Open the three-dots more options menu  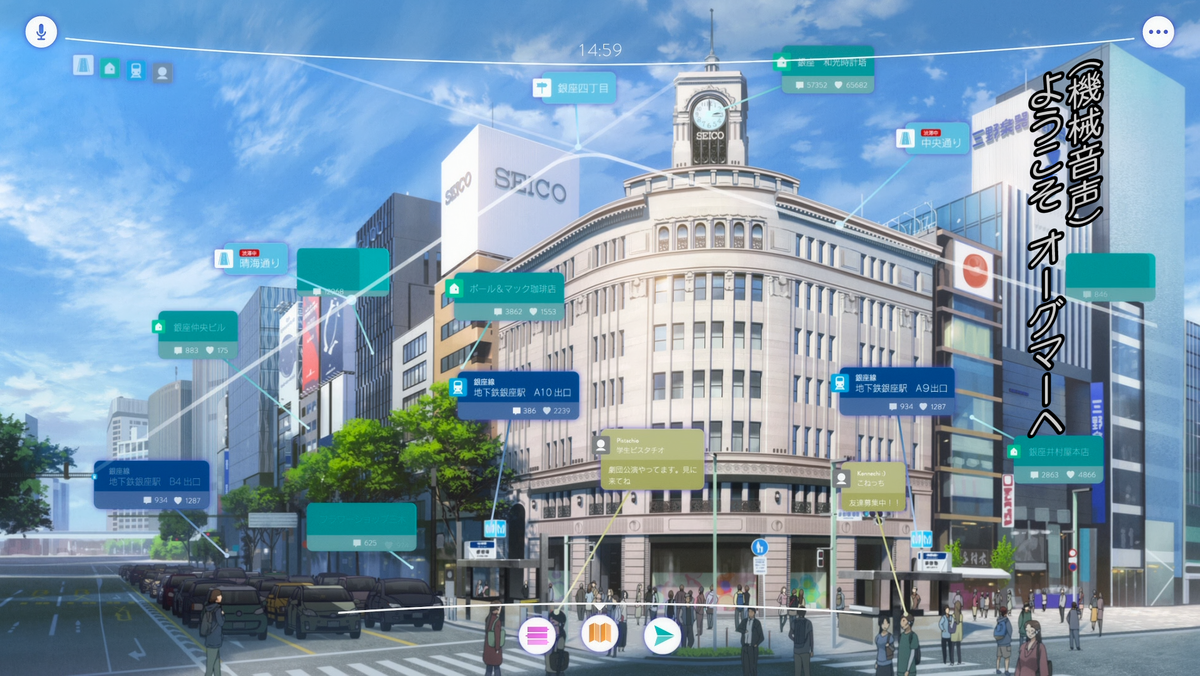(1158, 32)
